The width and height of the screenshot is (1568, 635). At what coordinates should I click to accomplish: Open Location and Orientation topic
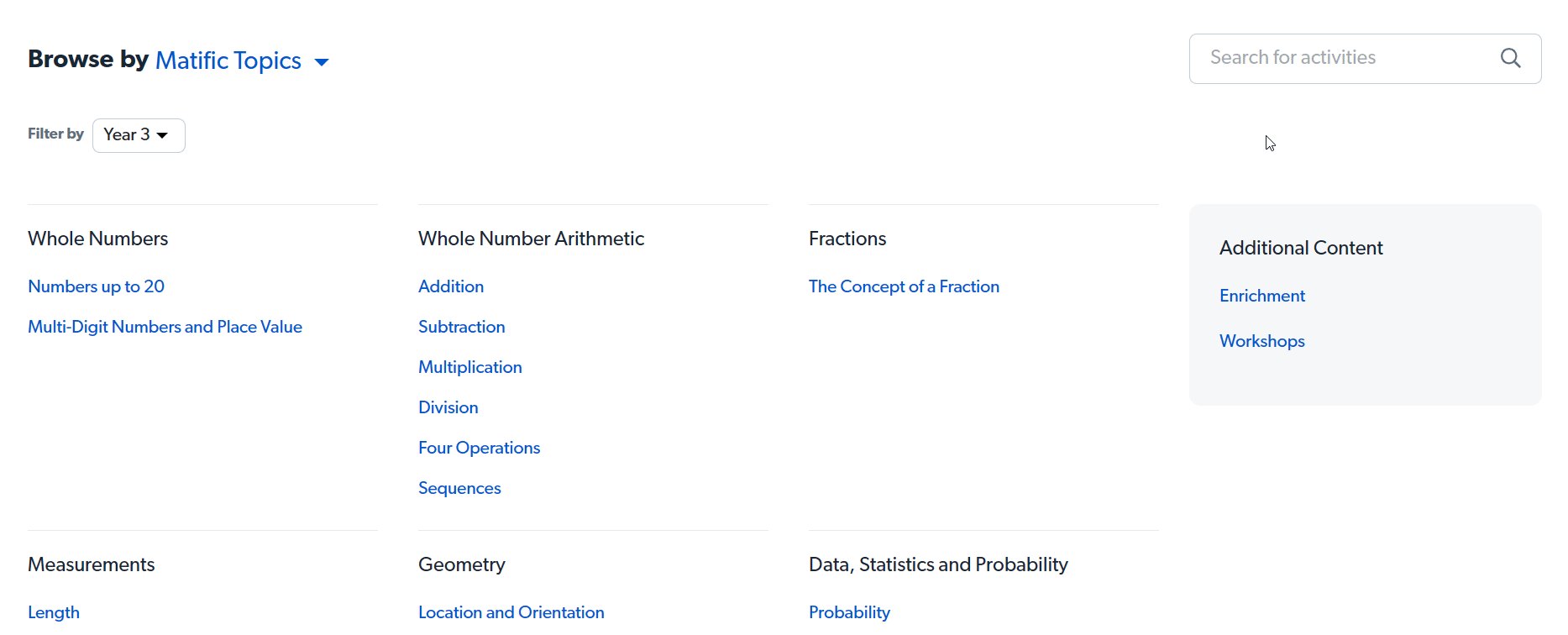(511, 612)
